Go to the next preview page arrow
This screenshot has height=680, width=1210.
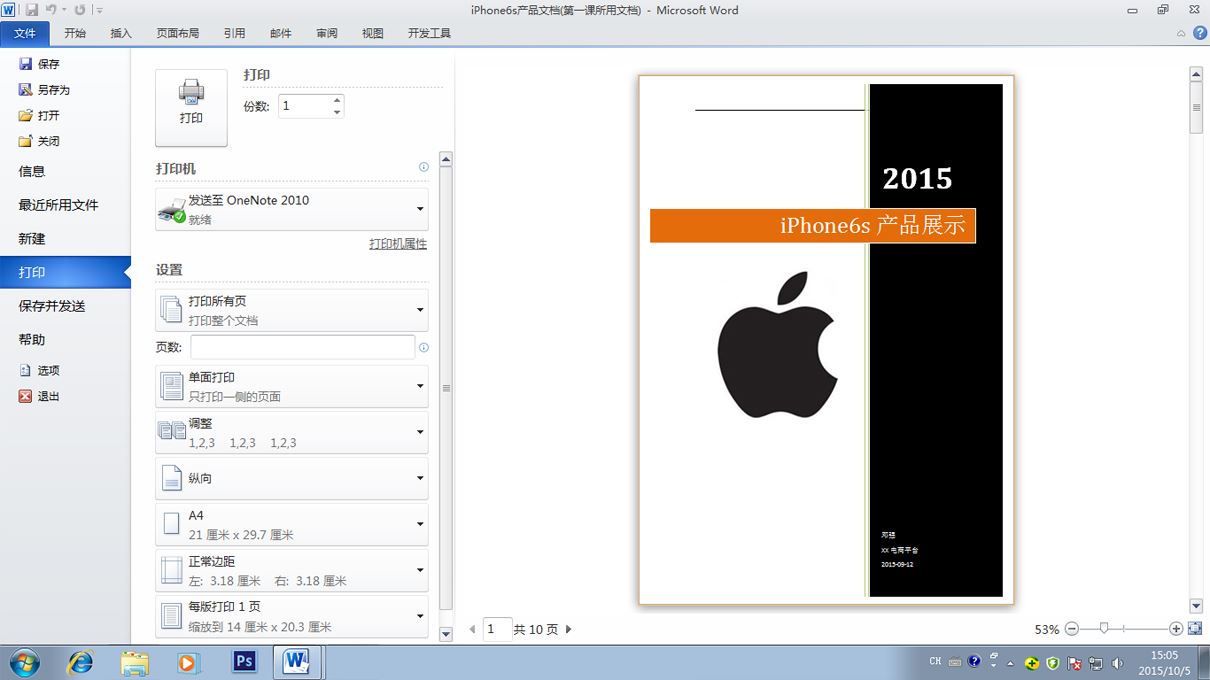tap(569, 629)
